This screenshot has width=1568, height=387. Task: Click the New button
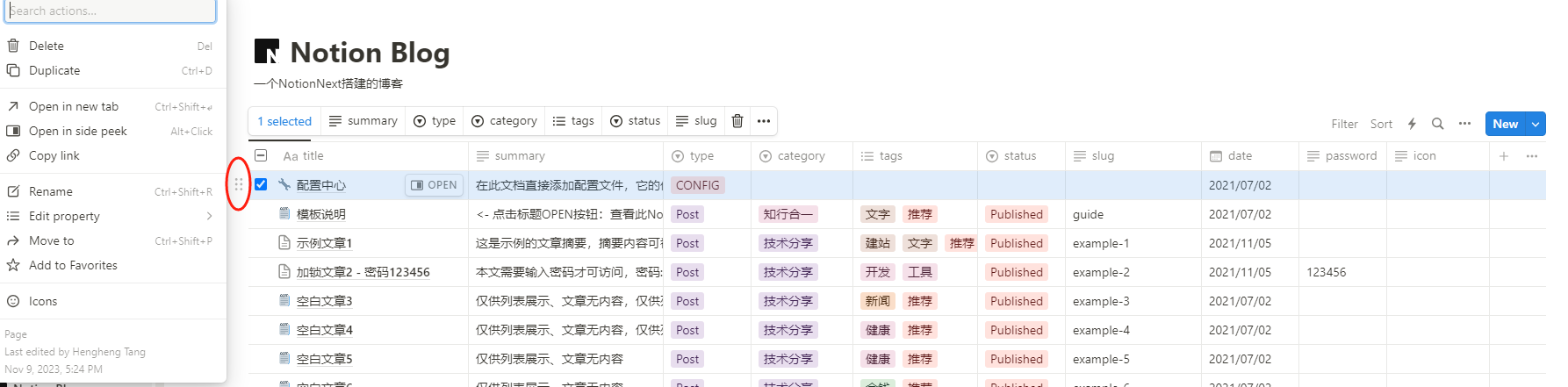click(x=1506, y=124)
